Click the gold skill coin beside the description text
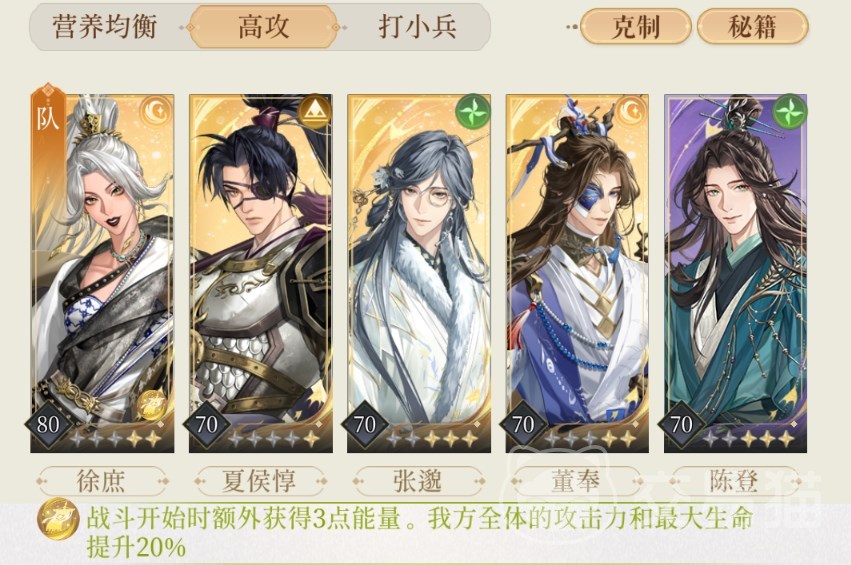 click(x=58, y=519)
